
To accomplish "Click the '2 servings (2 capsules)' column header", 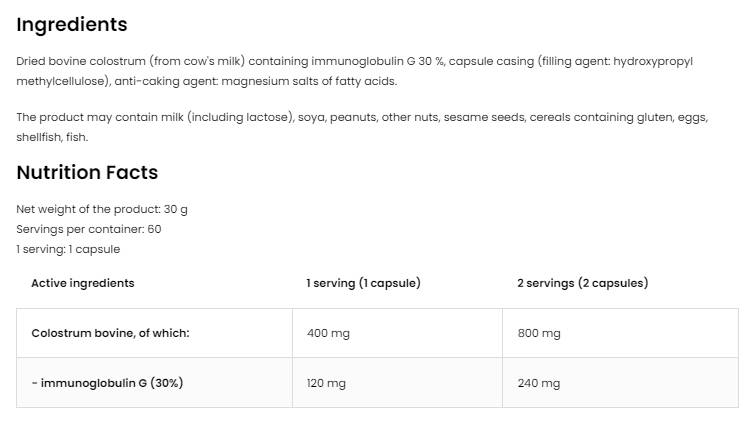I will [582, 283].
